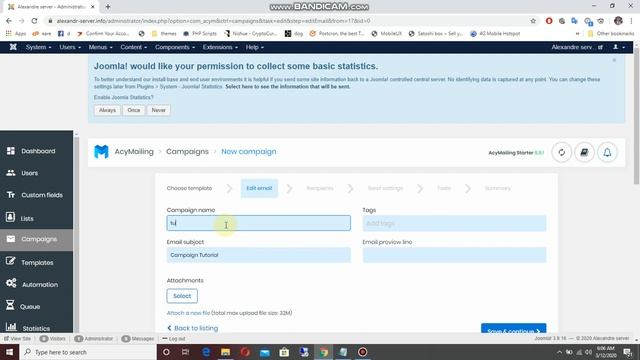640x360 pixels.
Task: Focus the Email subject field
Action: click(x=258, y=255)
